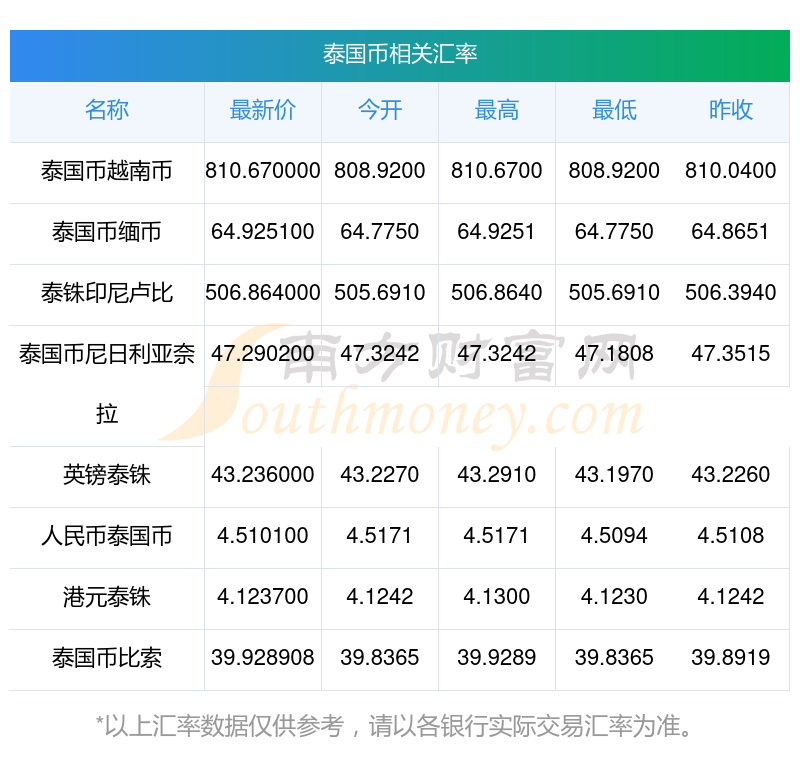Click 今开 value 64.7750 for 泰国币缅币
The height and width of the screenshot is (757, 800).
[x=380, y=232]
